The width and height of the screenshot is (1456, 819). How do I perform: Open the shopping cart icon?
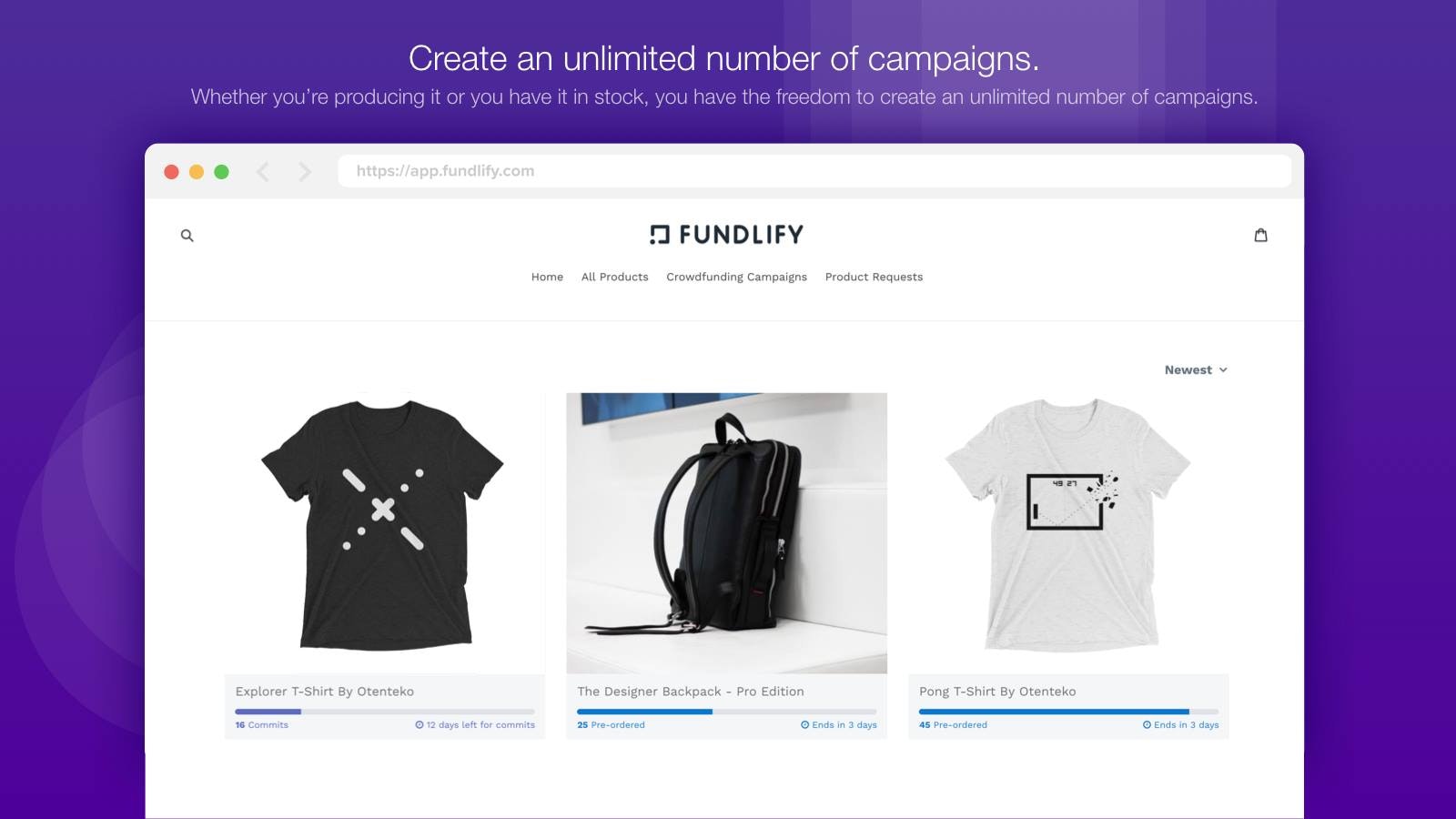1260,235
